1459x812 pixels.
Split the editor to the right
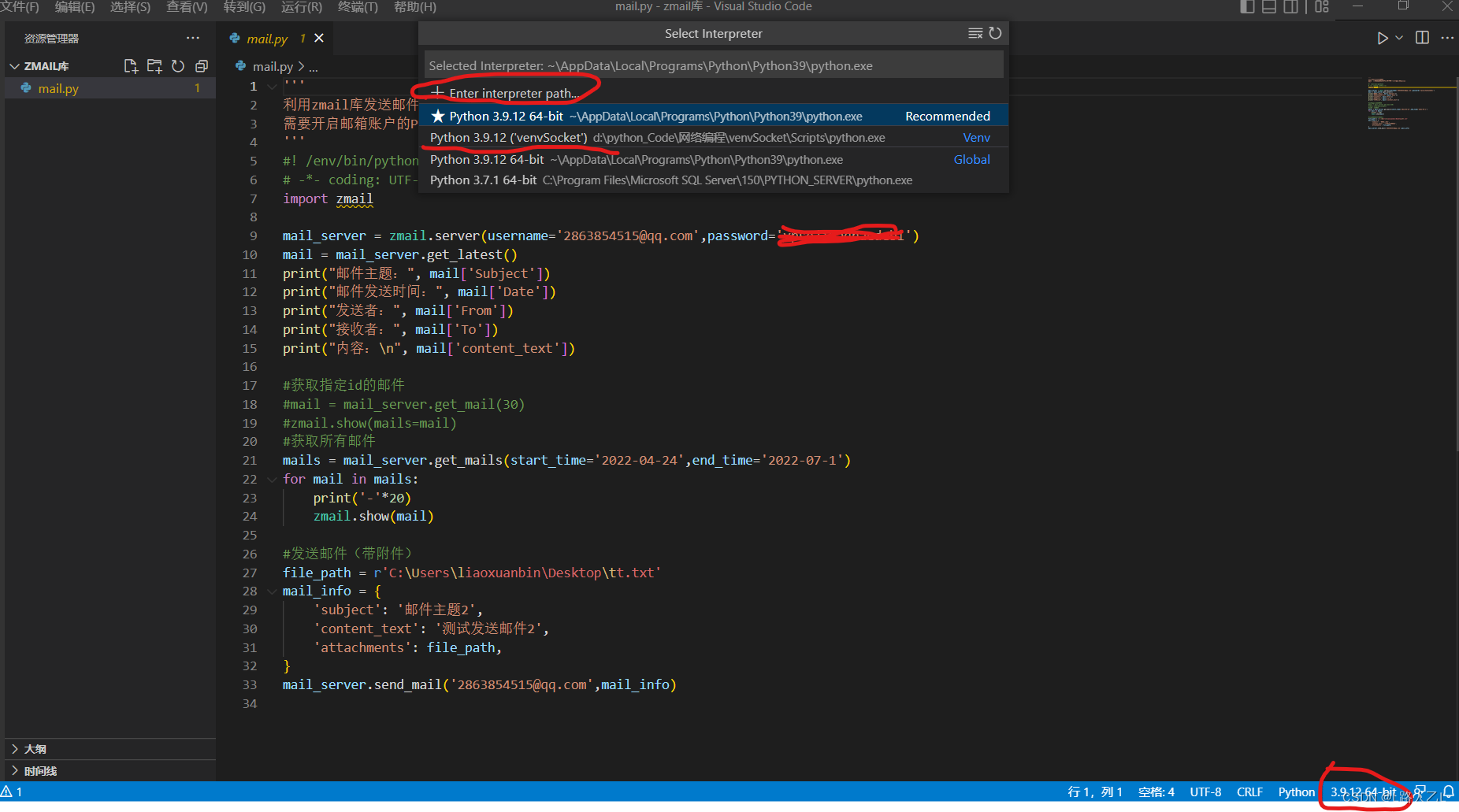point(1422,38)
